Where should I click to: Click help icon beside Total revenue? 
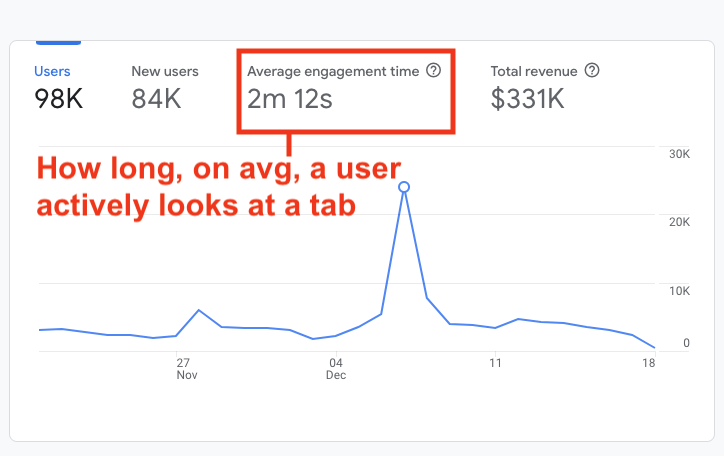pyautogui.click(x=592, y=71)
